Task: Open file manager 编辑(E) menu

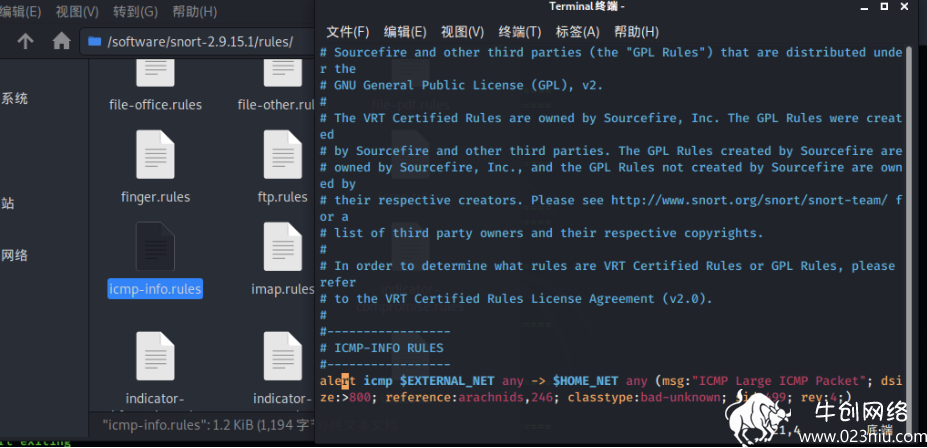Action: [x=21, y=11]
